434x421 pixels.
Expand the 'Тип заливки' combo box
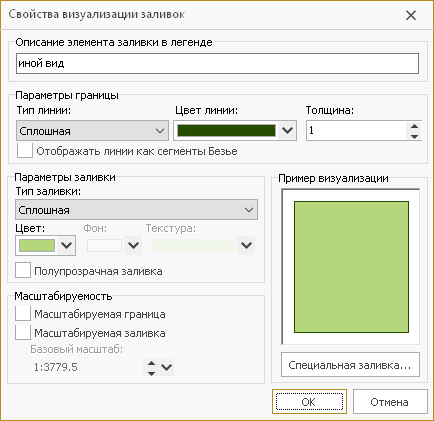pyautogui.click(x=136, y=210)
